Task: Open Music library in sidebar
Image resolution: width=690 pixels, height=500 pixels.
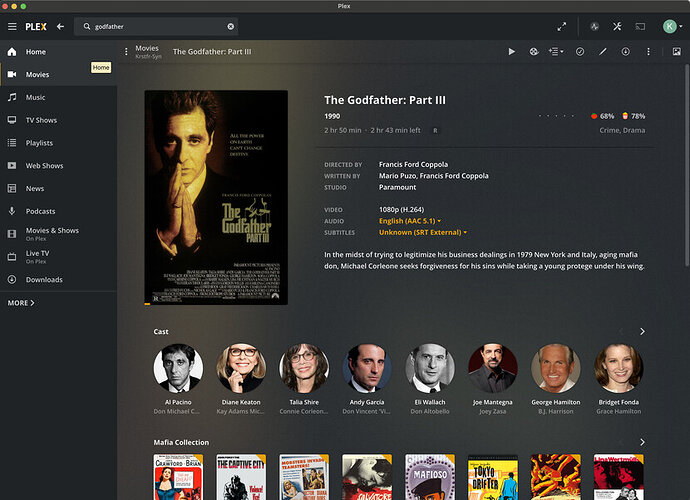Action: pos(59,97)
